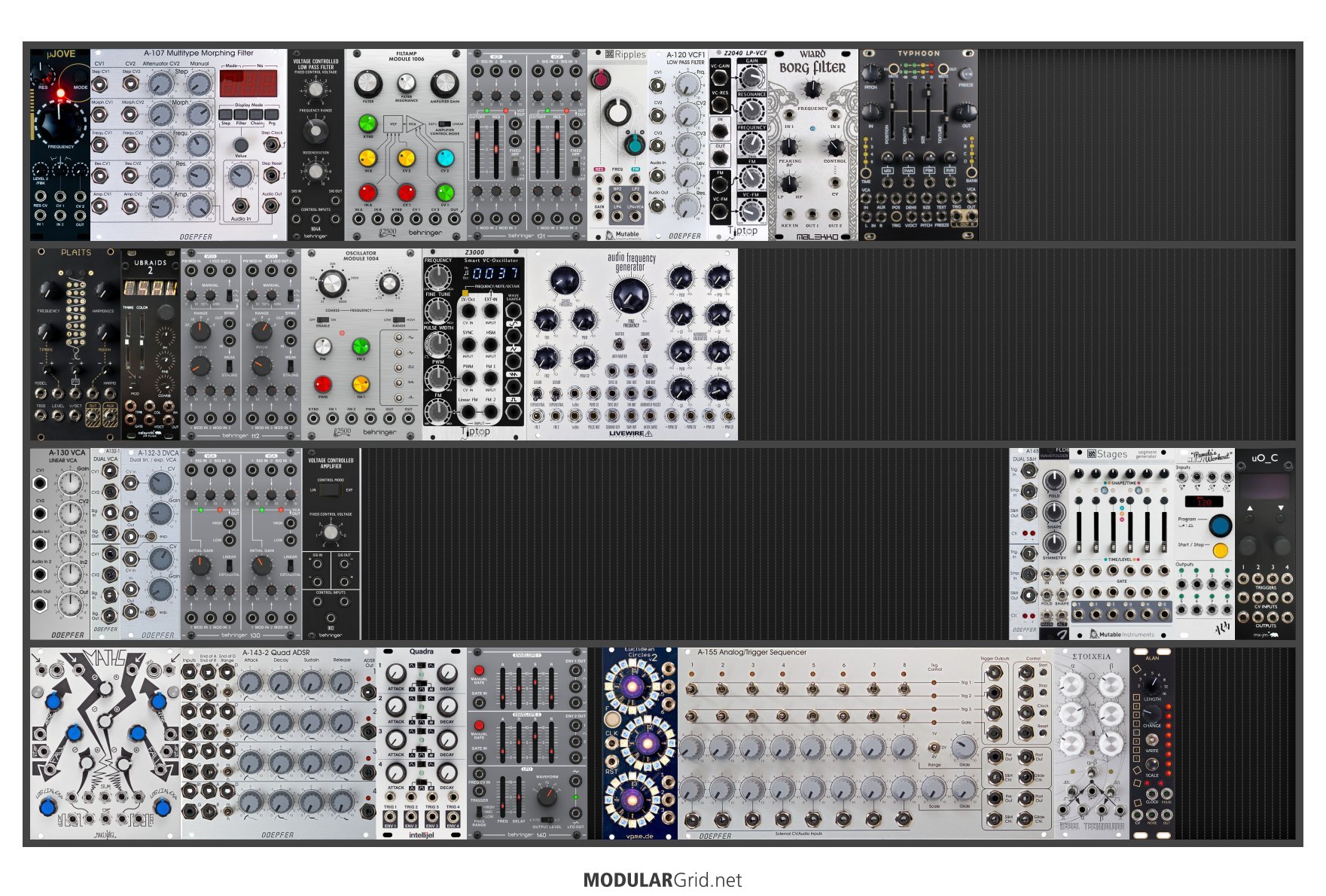Select the Stoicheia module
The image size is (1326, 896).
point(1092,744)
